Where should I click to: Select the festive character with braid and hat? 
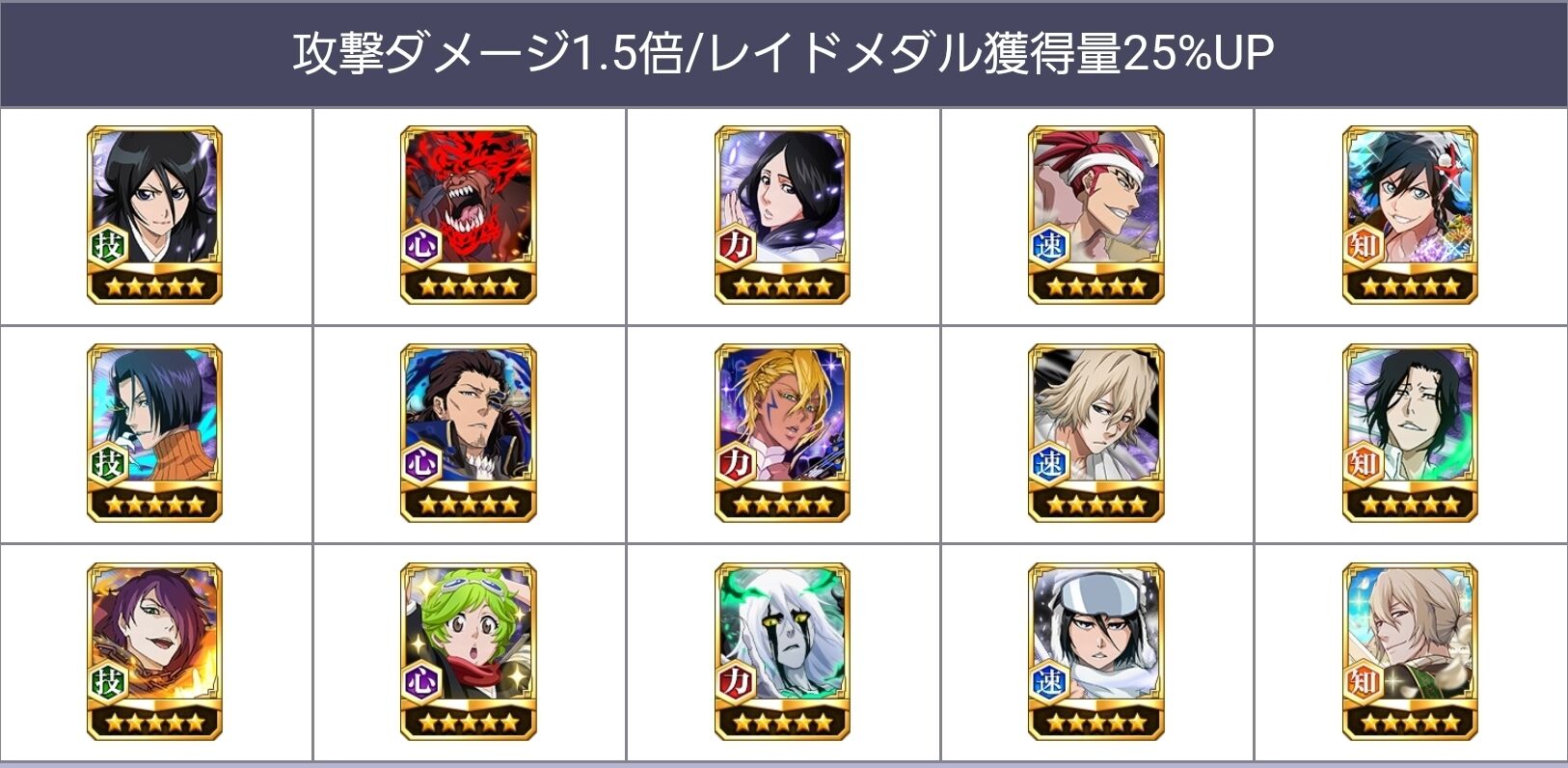[x=1410, y=215]
